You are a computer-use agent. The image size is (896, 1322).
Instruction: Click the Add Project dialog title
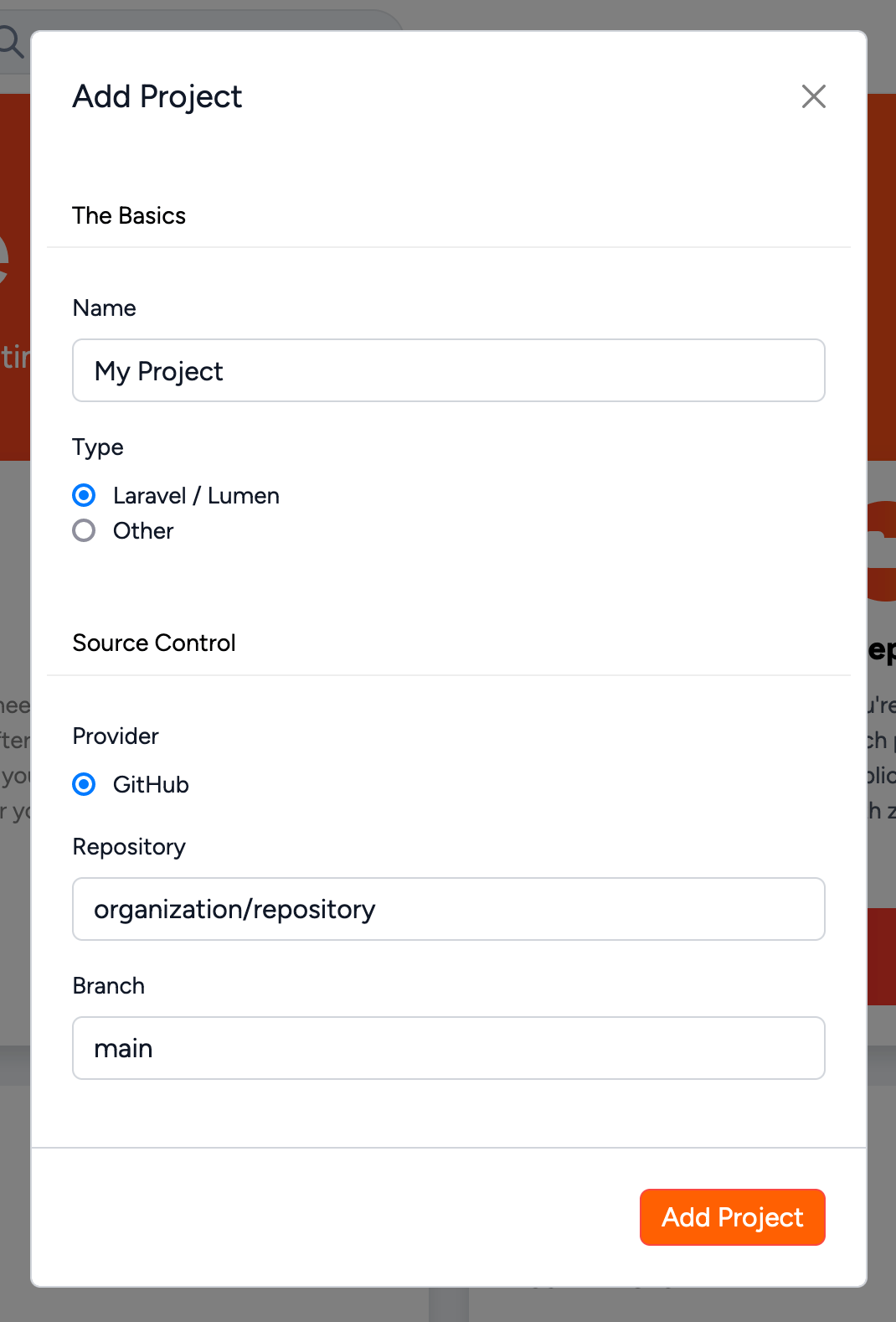pyautogui.click(x=157, y=96)
